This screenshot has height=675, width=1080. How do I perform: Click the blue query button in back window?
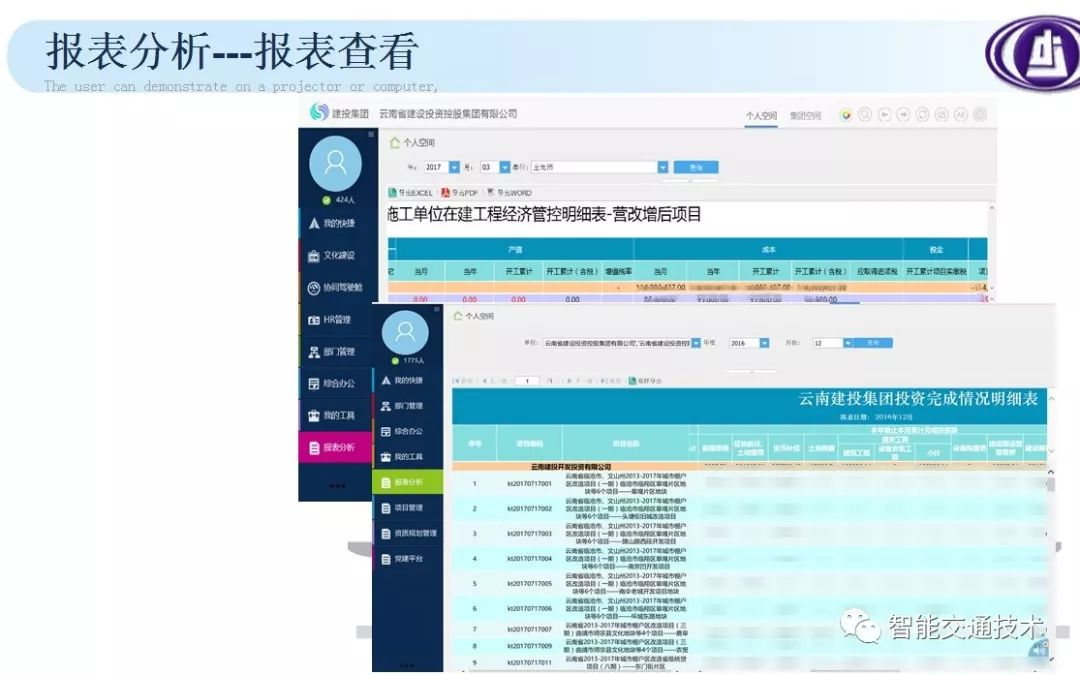(696, 167)
